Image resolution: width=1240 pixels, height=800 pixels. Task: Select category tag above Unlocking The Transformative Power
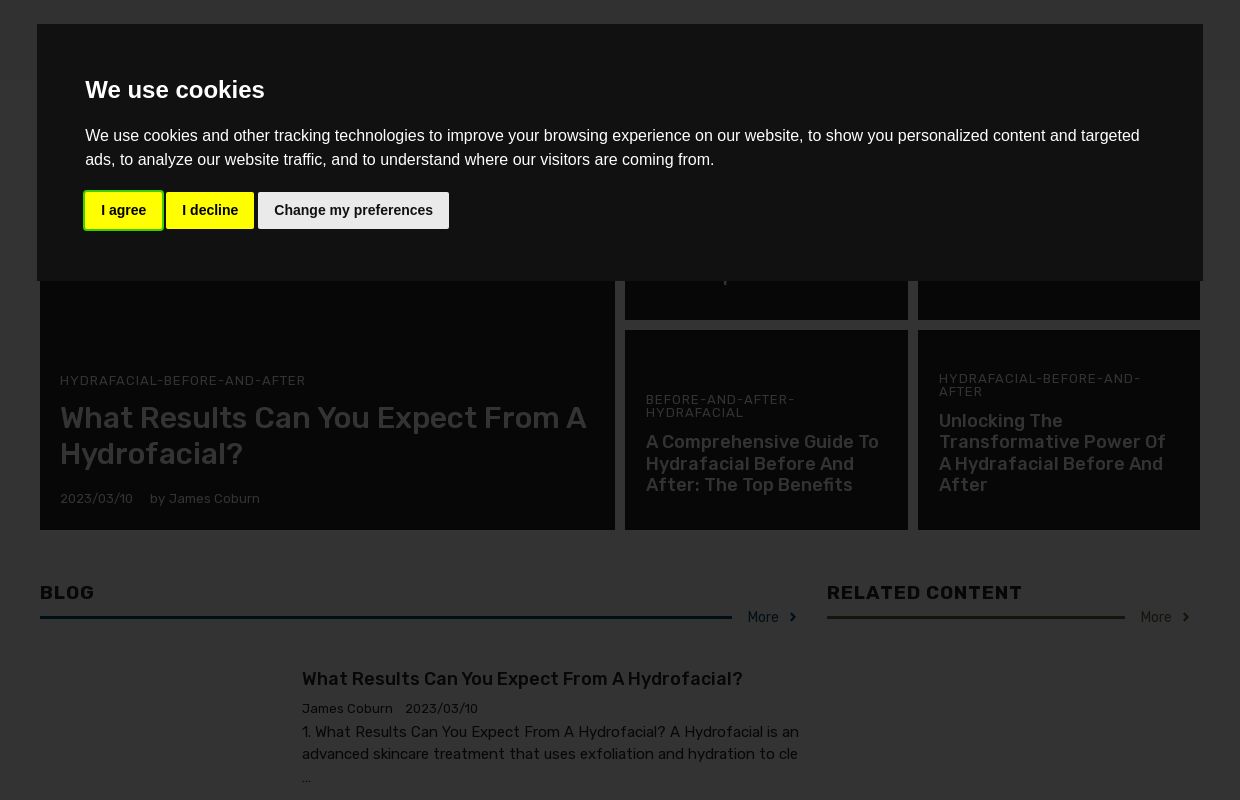(1038, 385)
